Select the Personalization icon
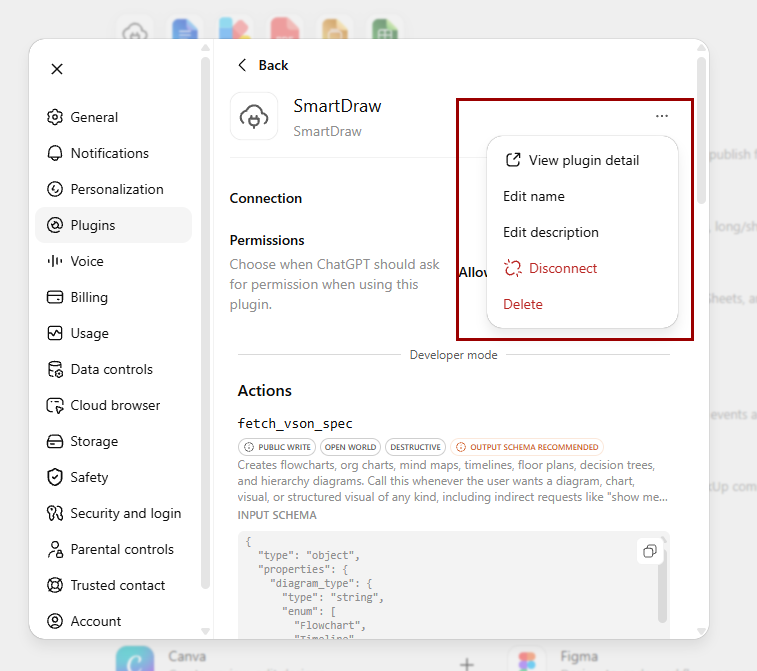Image resolution: width=757 pixels, height=671 pixels. 55,189
